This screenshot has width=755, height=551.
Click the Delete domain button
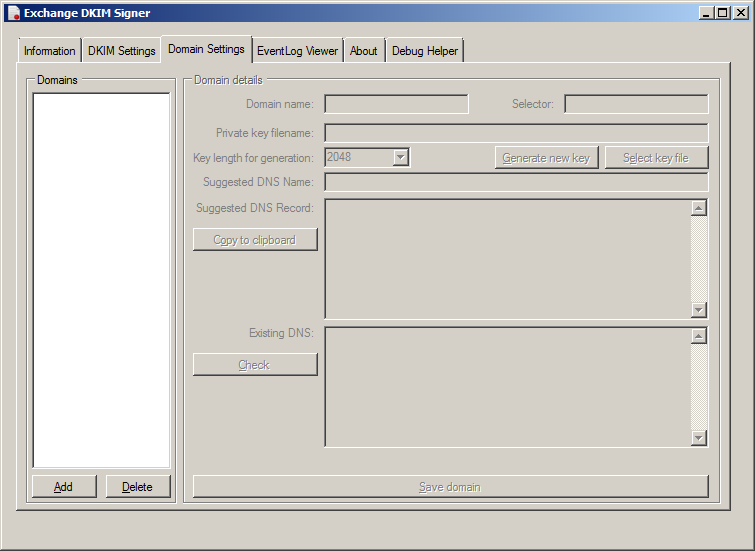click(138, 486)
